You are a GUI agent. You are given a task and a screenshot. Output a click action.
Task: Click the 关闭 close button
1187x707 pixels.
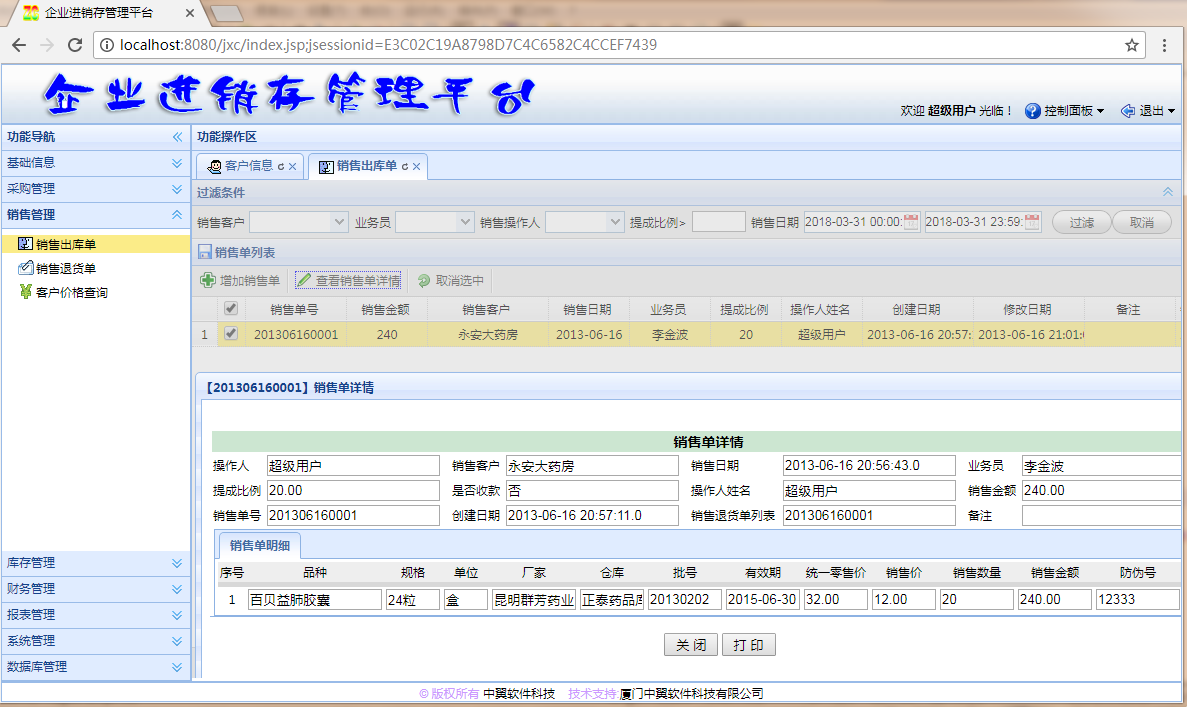click(x=690, y=644)
